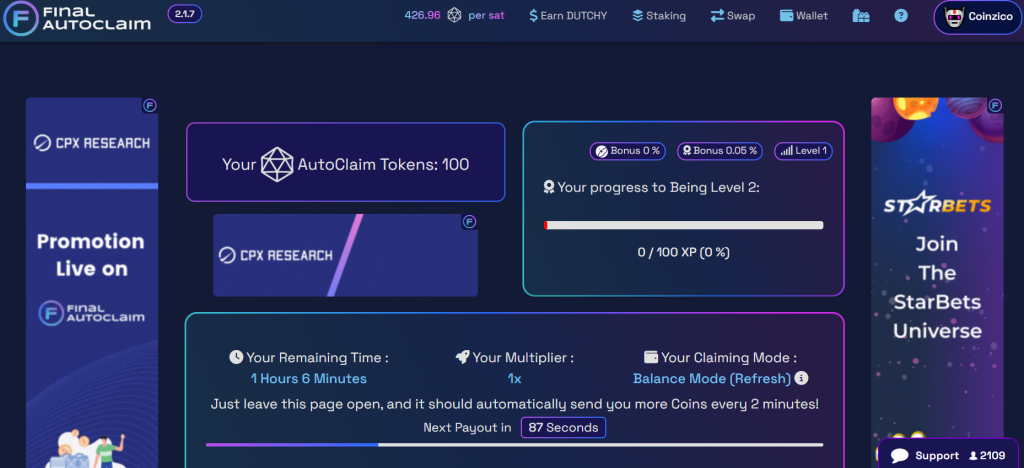Open the Support chat button
This screenshot has height=468, width=1024.
pyautogui.click(x=925, y=455)
